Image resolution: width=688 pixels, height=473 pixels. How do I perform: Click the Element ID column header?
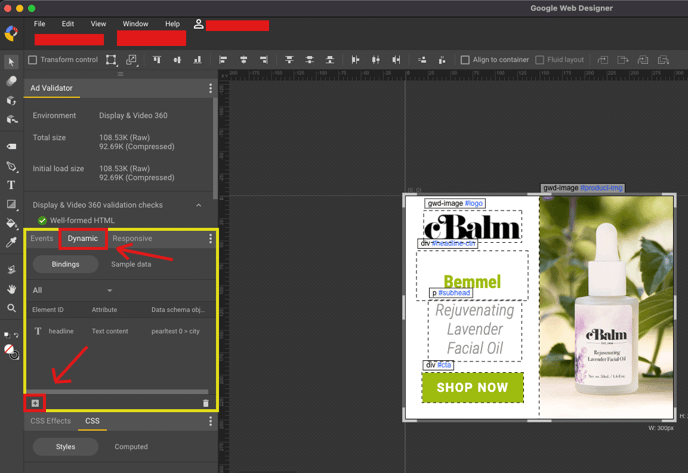pos(47,310)
